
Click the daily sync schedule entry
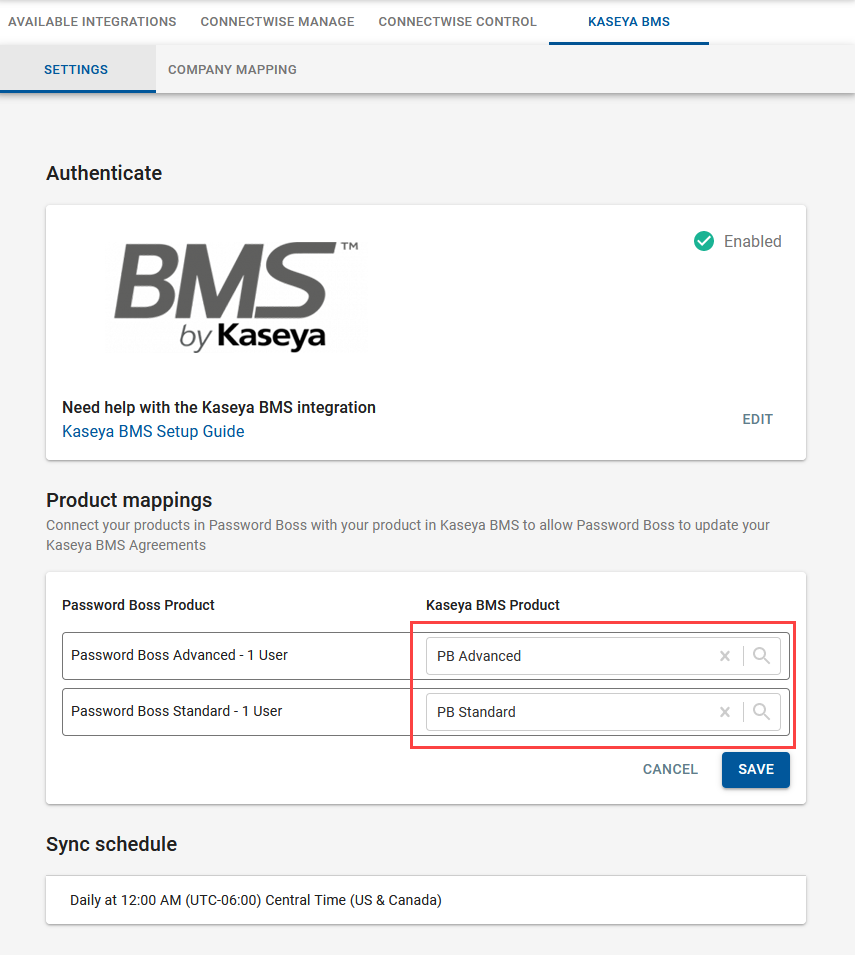click(426, 900)
